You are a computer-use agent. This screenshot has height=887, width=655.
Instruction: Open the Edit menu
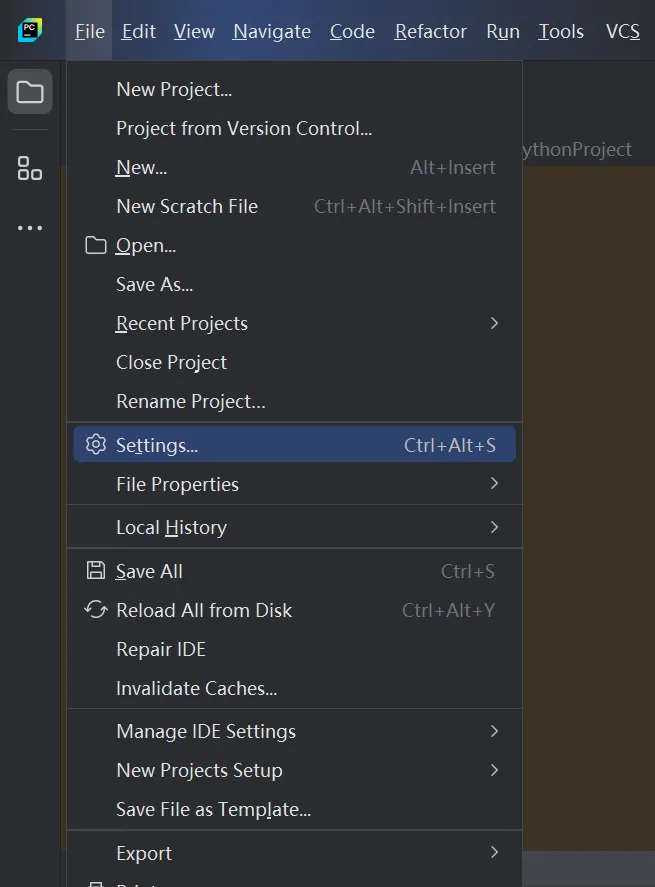pos(138,32)
